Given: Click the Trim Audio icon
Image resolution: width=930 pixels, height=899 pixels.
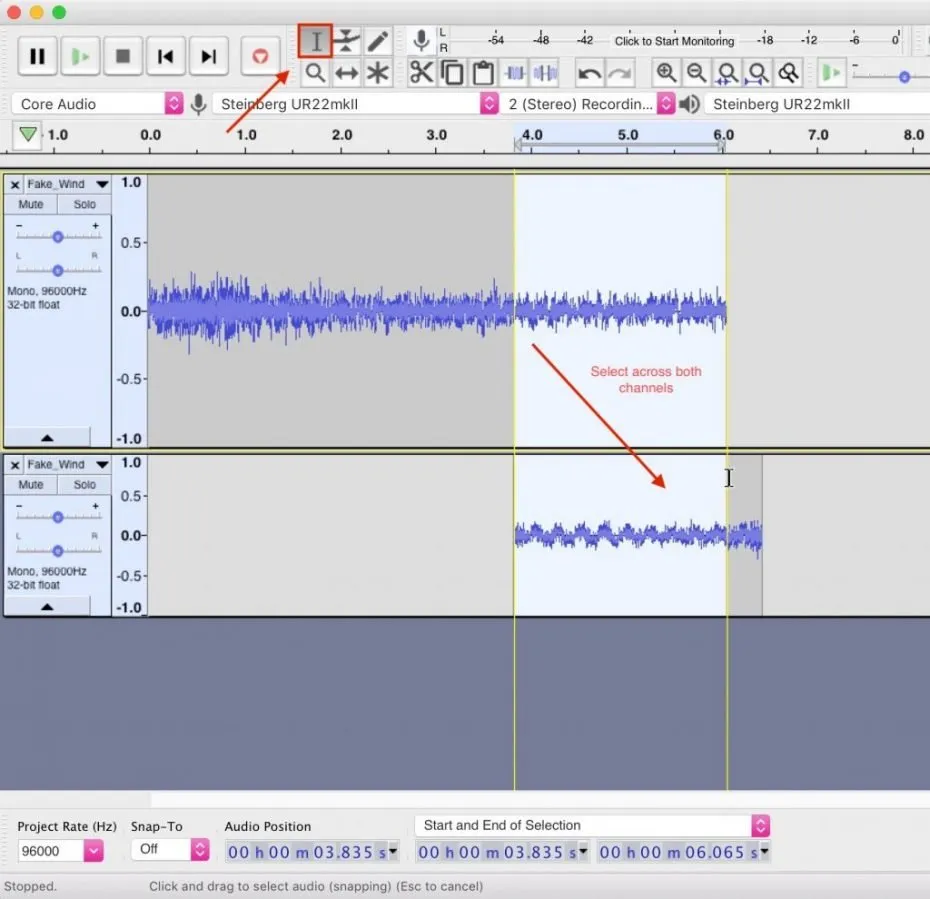Looking at the screenshot, I should (514, 72).
